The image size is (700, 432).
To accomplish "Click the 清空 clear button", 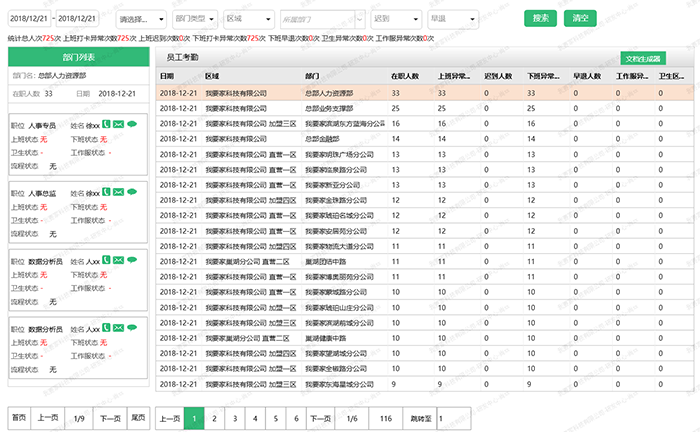I will coord(580,18).
